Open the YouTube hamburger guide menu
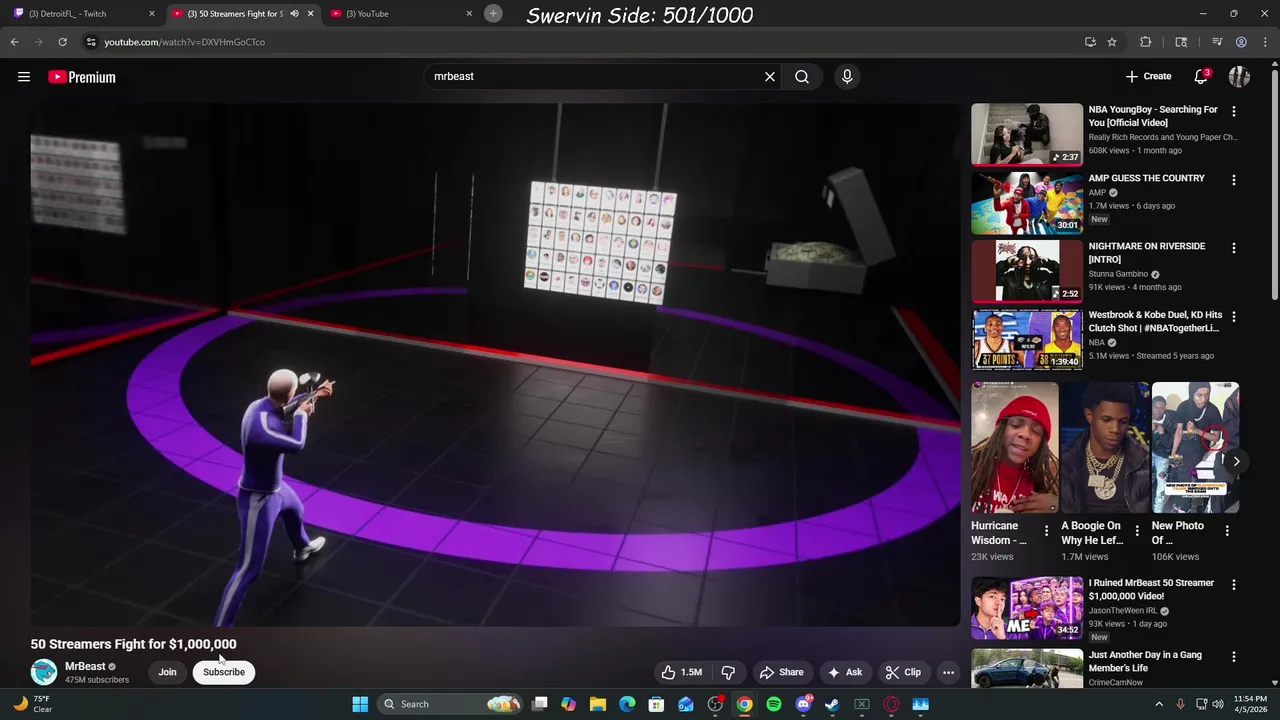 (x=24, y=77)
